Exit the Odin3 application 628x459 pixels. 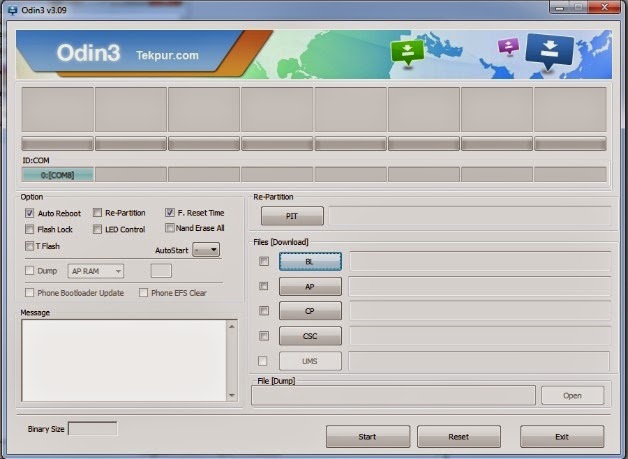pos(562,437)
